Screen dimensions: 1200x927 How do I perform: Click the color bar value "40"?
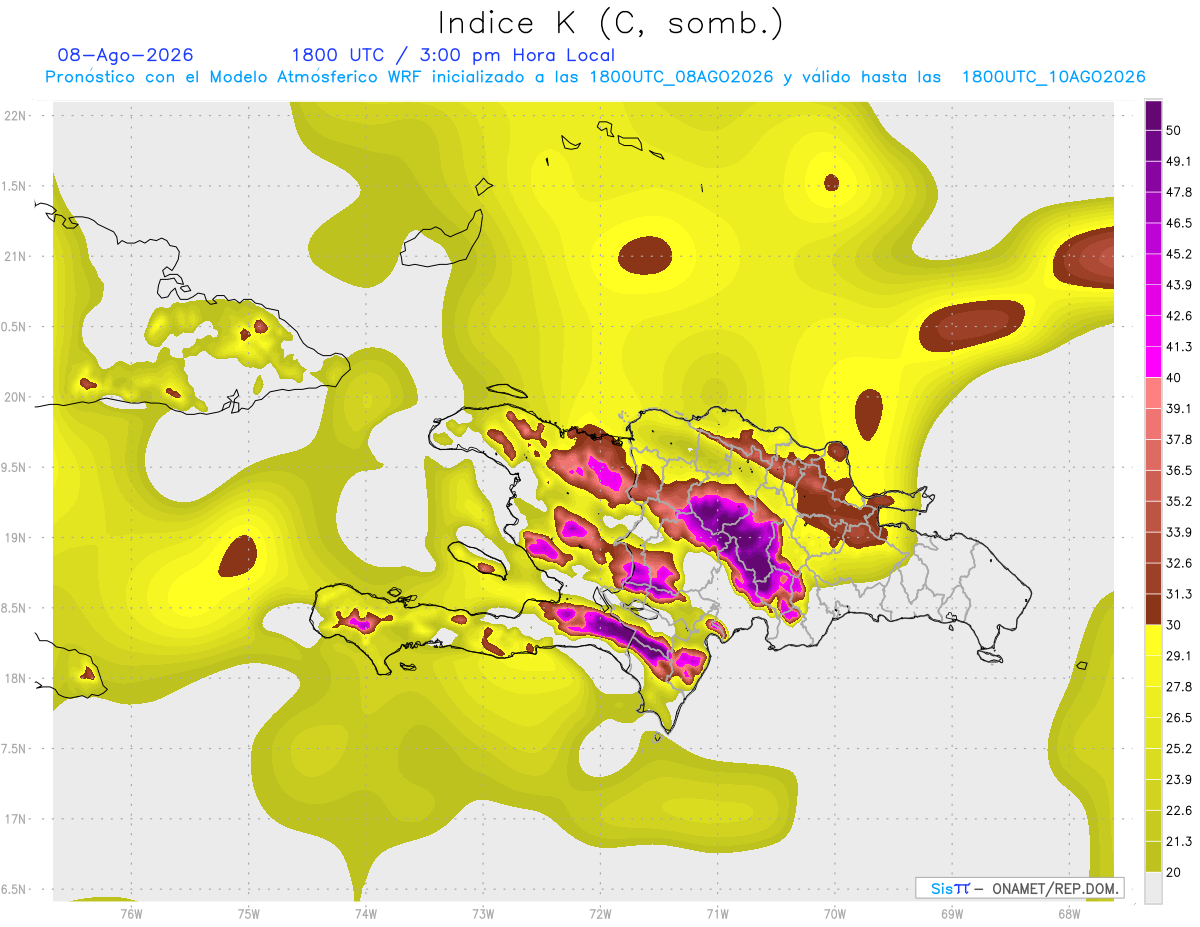tap(1175, 378)
